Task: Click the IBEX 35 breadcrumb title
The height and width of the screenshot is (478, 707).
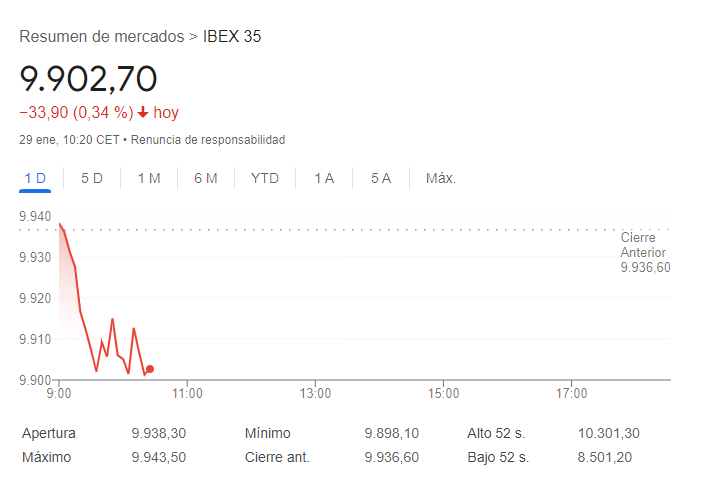Action: coord(232,37)
